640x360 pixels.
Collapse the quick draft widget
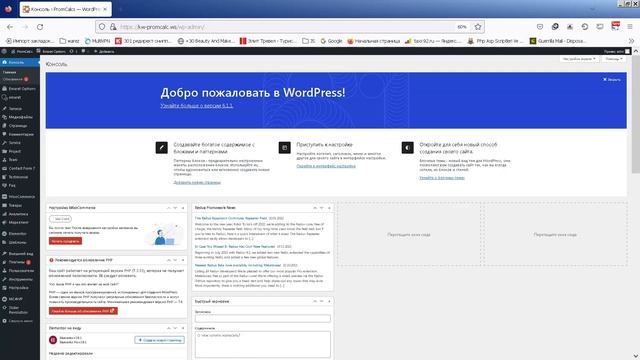329,301
